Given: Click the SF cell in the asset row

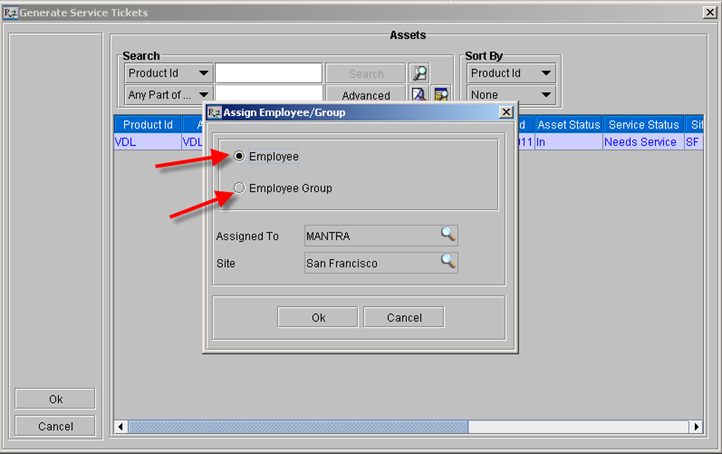Looking at the screenshot, I should 693,142.
